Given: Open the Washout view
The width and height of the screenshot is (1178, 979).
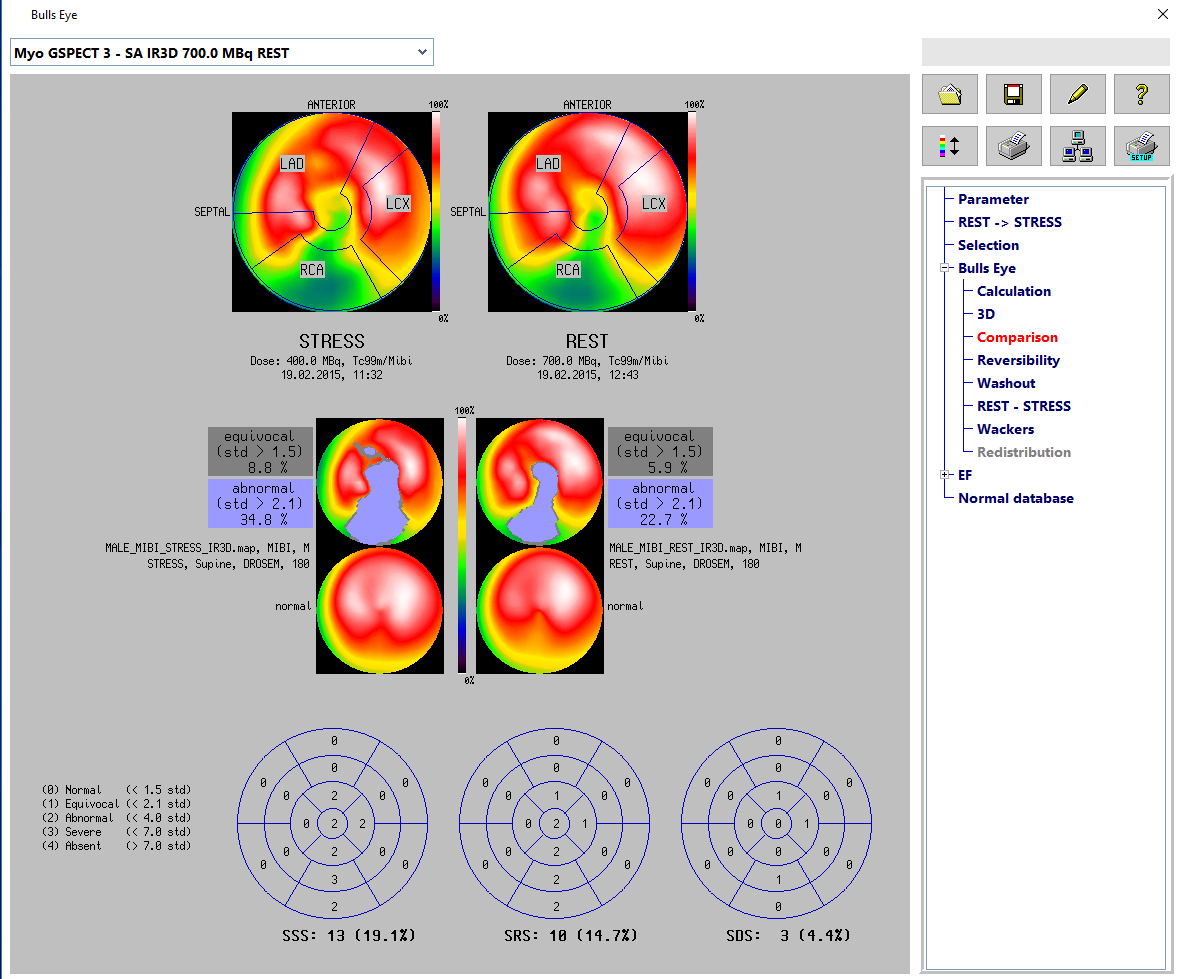Looking at the screenshot, I should click(x=1006, y=383).
